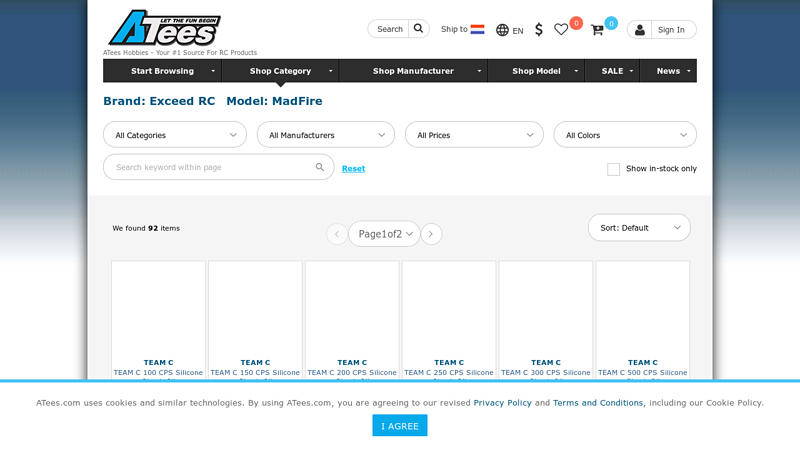Click the header Search field

click(390, 29)
